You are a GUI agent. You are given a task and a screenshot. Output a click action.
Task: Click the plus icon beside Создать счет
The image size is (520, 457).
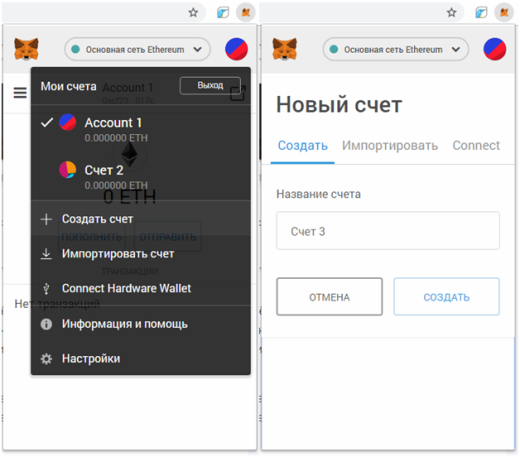46,219
